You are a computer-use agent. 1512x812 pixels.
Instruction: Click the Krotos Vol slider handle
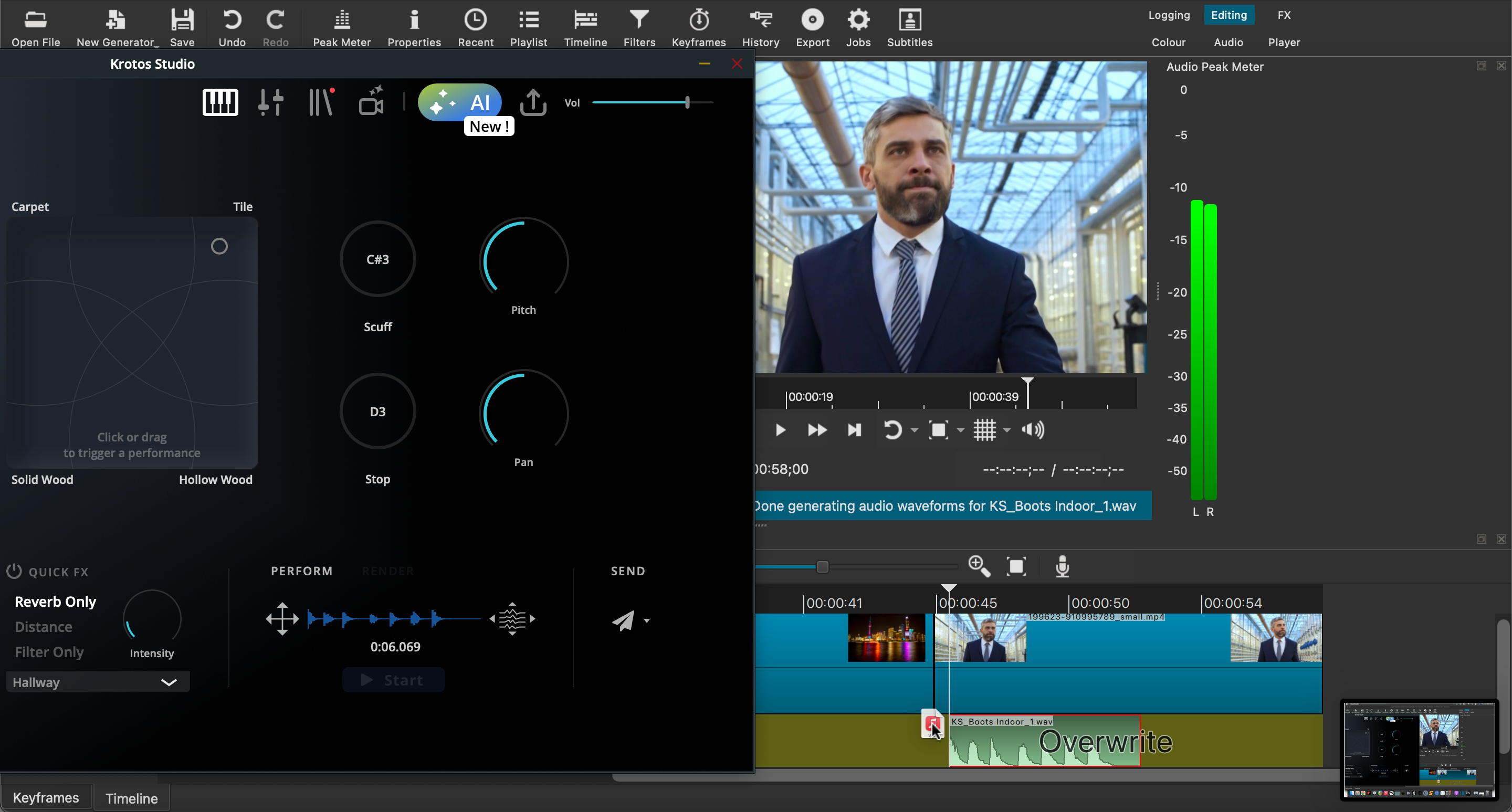687,103
